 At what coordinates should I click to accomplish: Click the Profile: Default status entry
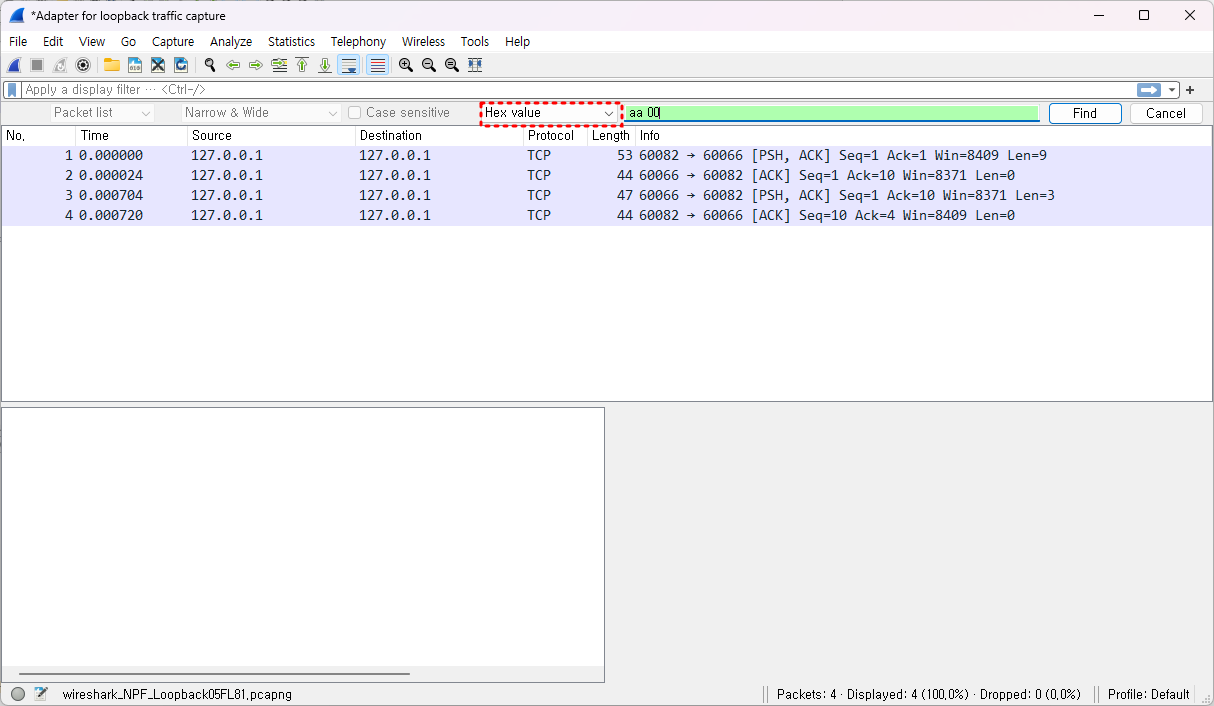(1148, 694)
